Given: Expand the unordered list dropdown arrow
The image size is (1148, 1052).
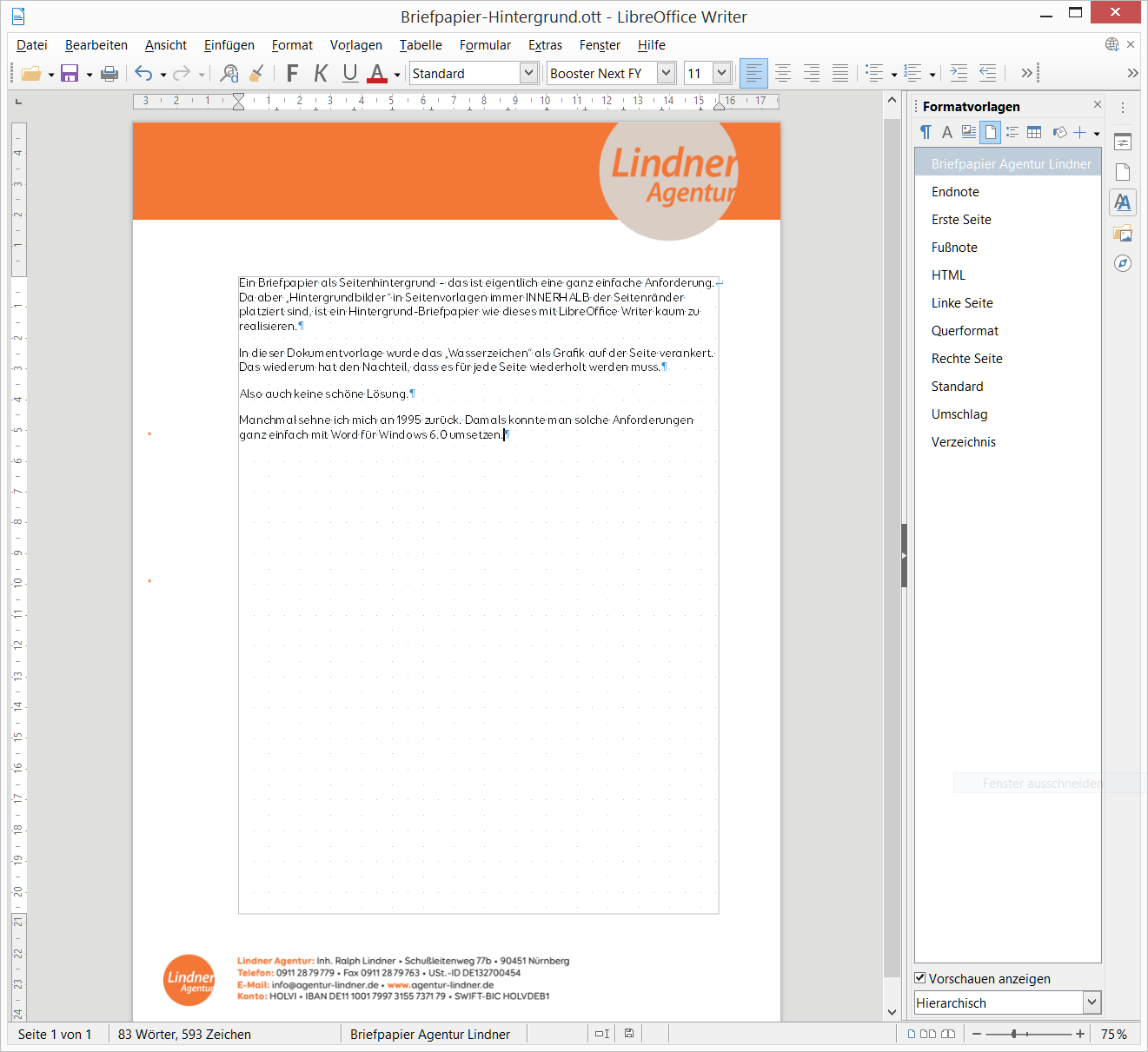Looking at the screenshot, I should coord(894,75).
